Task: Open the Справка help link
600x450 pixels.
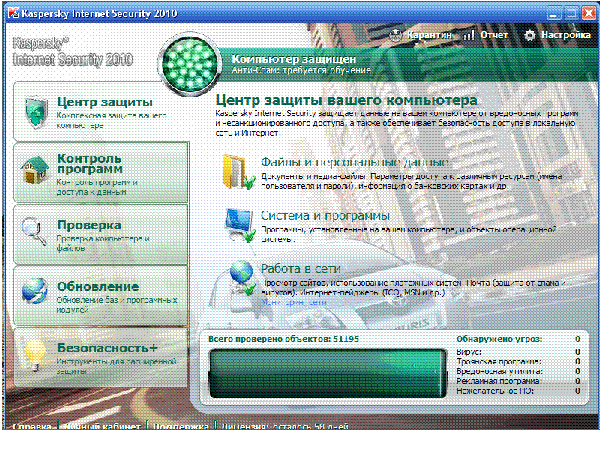Action: [x=32, y=426]
